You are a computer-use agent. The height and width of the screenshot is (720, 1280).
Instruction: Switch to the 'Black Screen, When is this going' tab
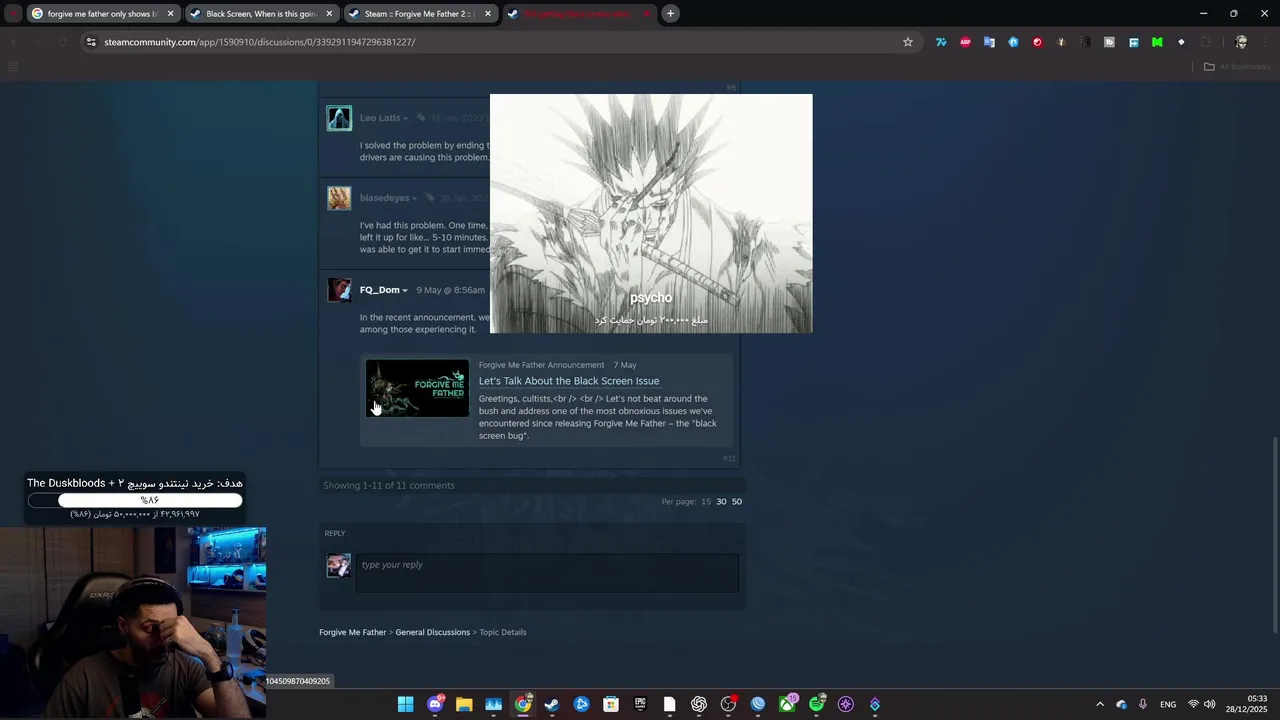pyautogui.click(x=262, y=14)
